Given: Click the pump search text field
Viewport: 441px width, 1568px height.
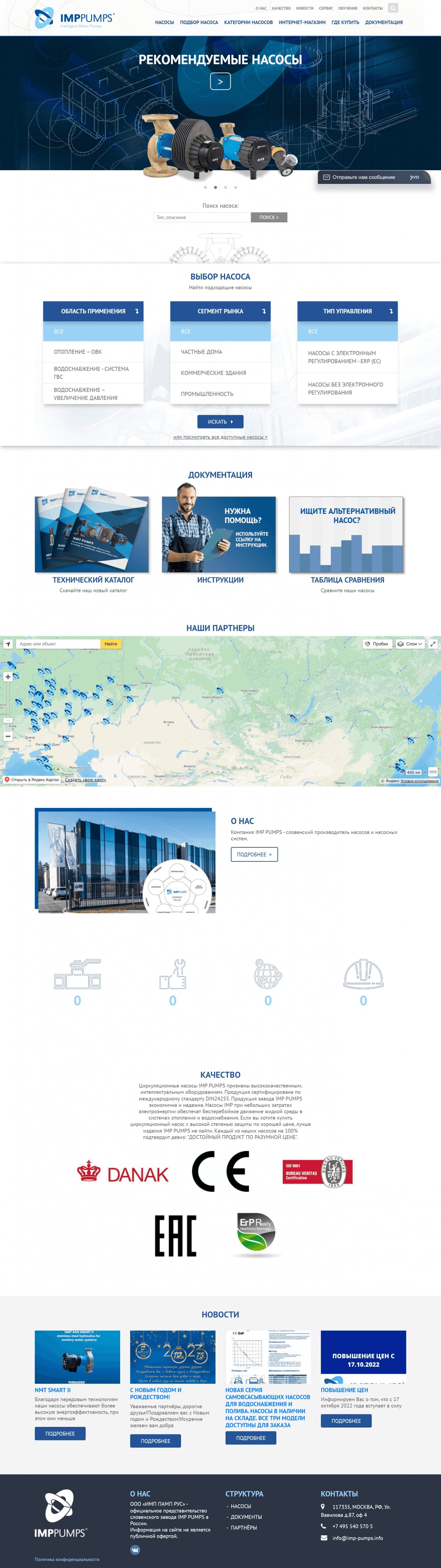Looking at the screenshot, I should (202, 217).
